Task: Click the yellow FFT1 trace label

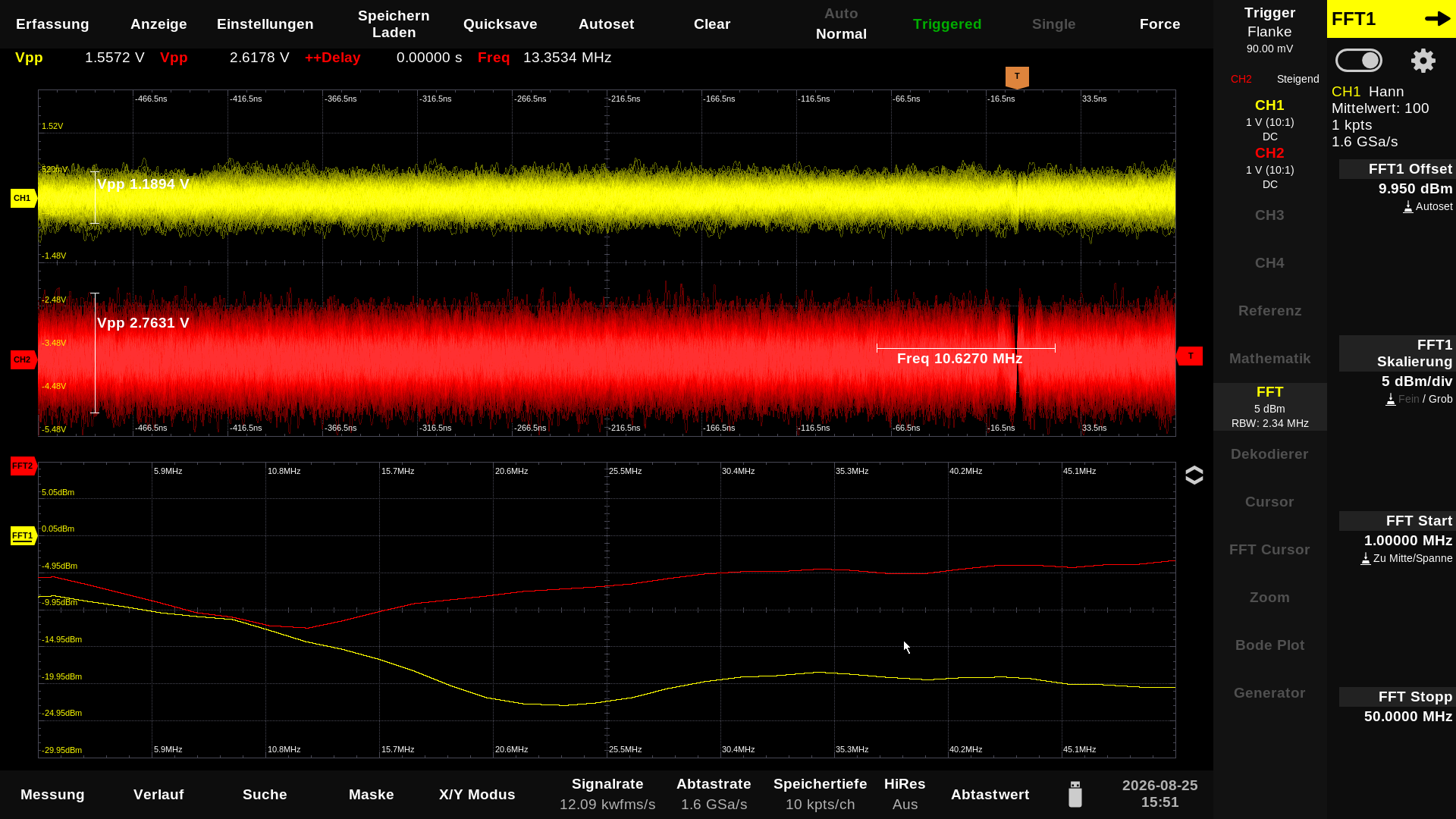Action: 24,535
